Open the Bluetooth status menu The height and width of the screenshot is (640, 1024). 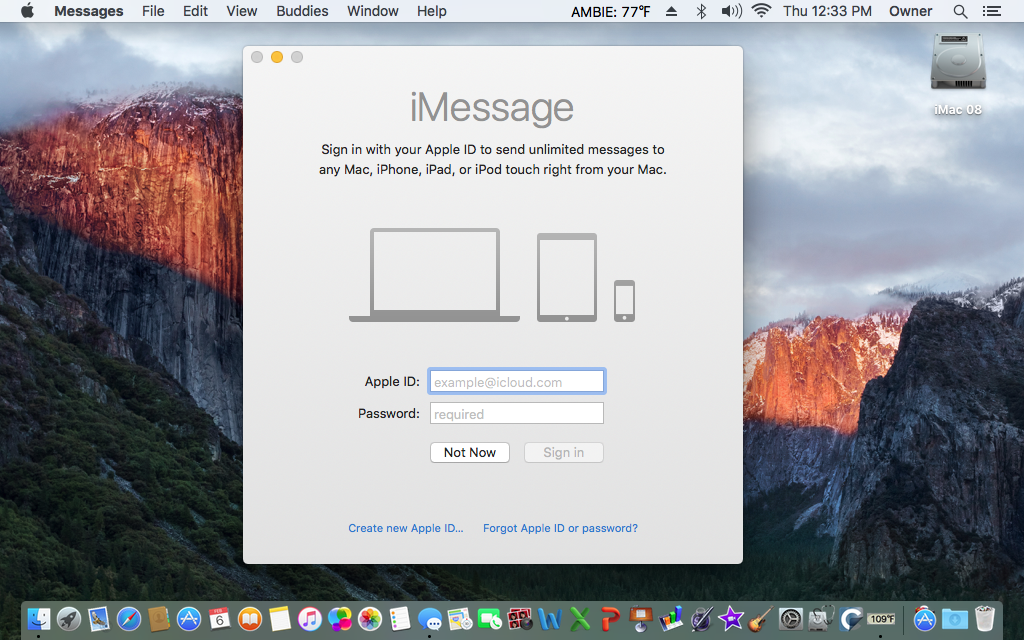click(701, 11)
